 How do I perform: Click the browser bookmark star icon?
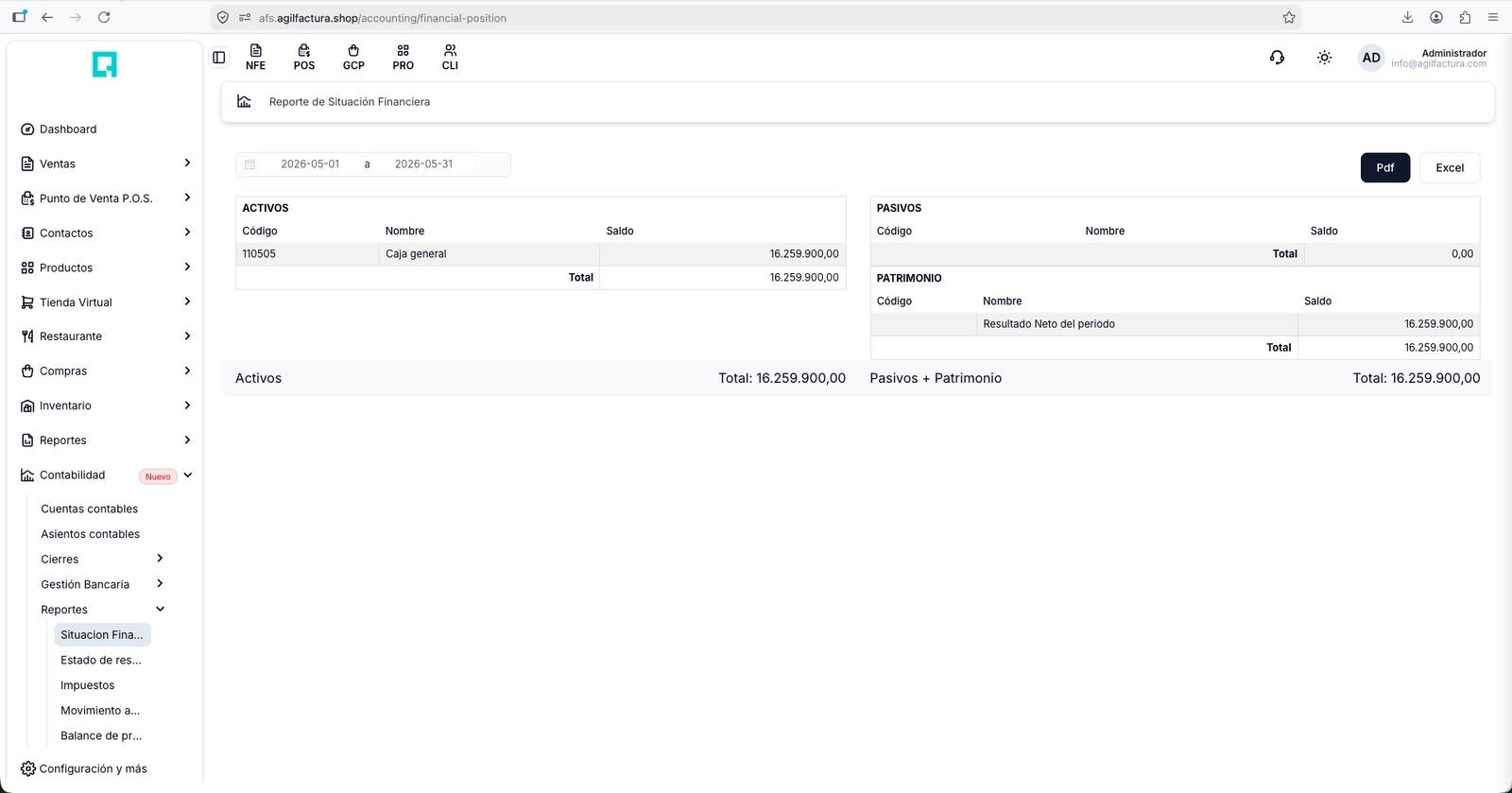1289,17
